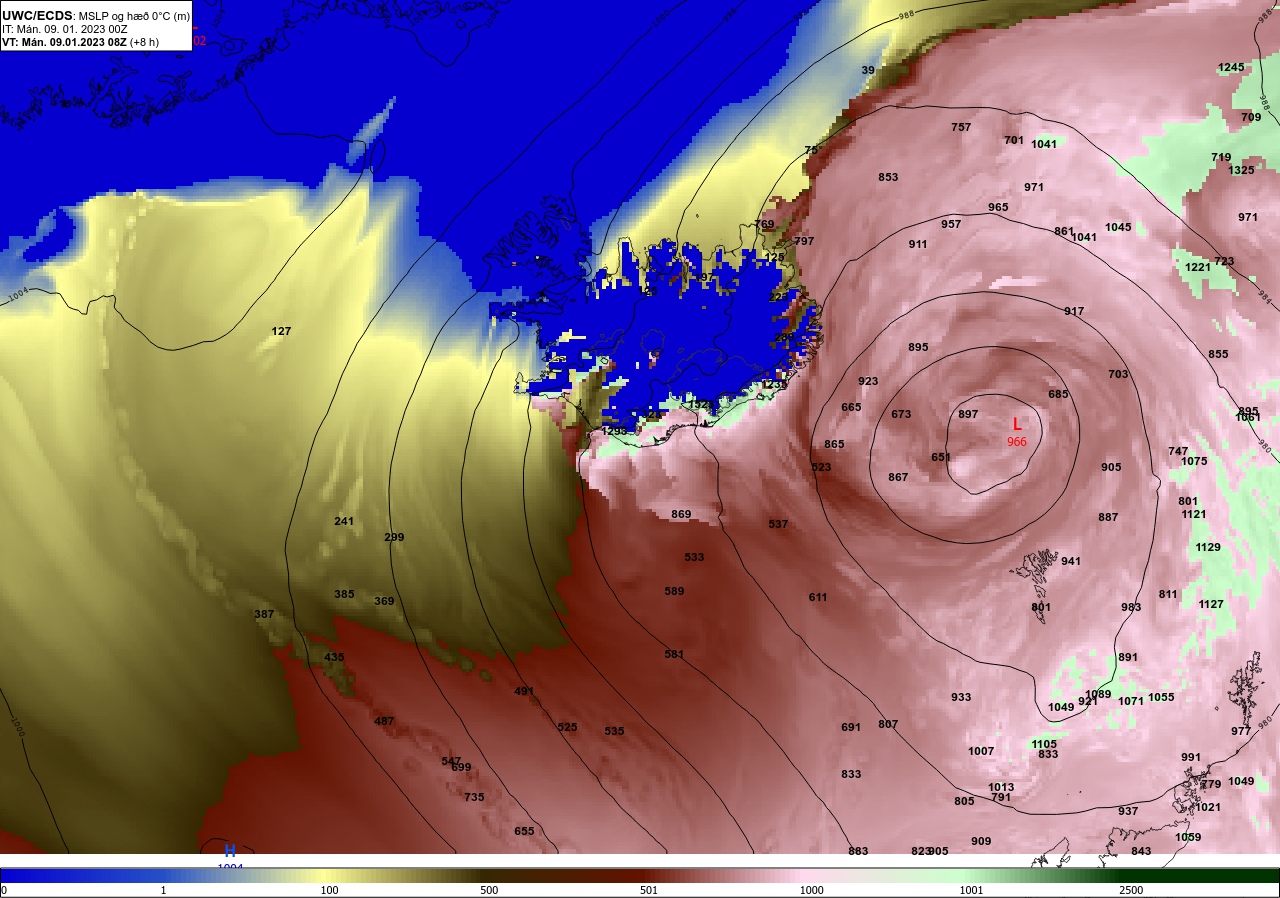
Task: Click the 853 height value
Action: [888, 178]
